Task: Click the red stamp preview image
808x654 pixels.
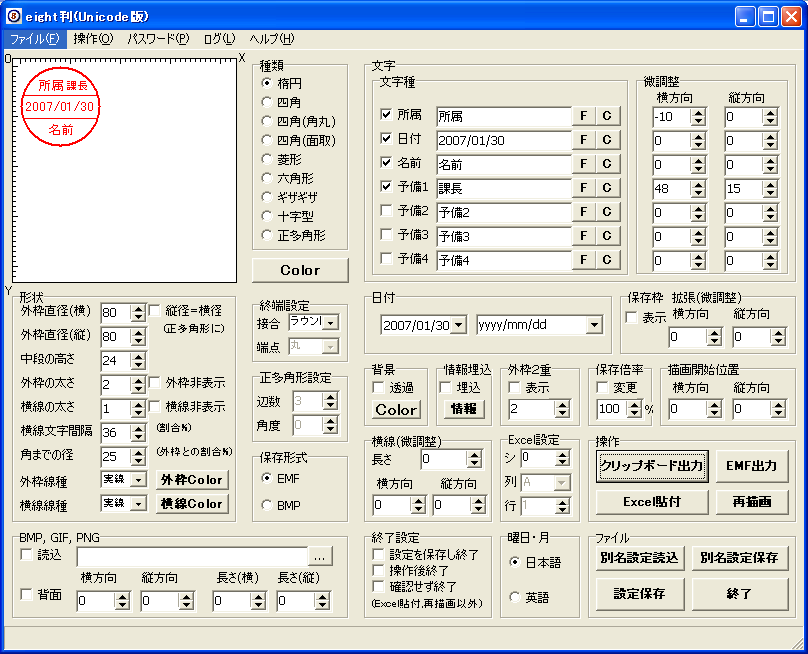Action: click(x=60, y=107)
